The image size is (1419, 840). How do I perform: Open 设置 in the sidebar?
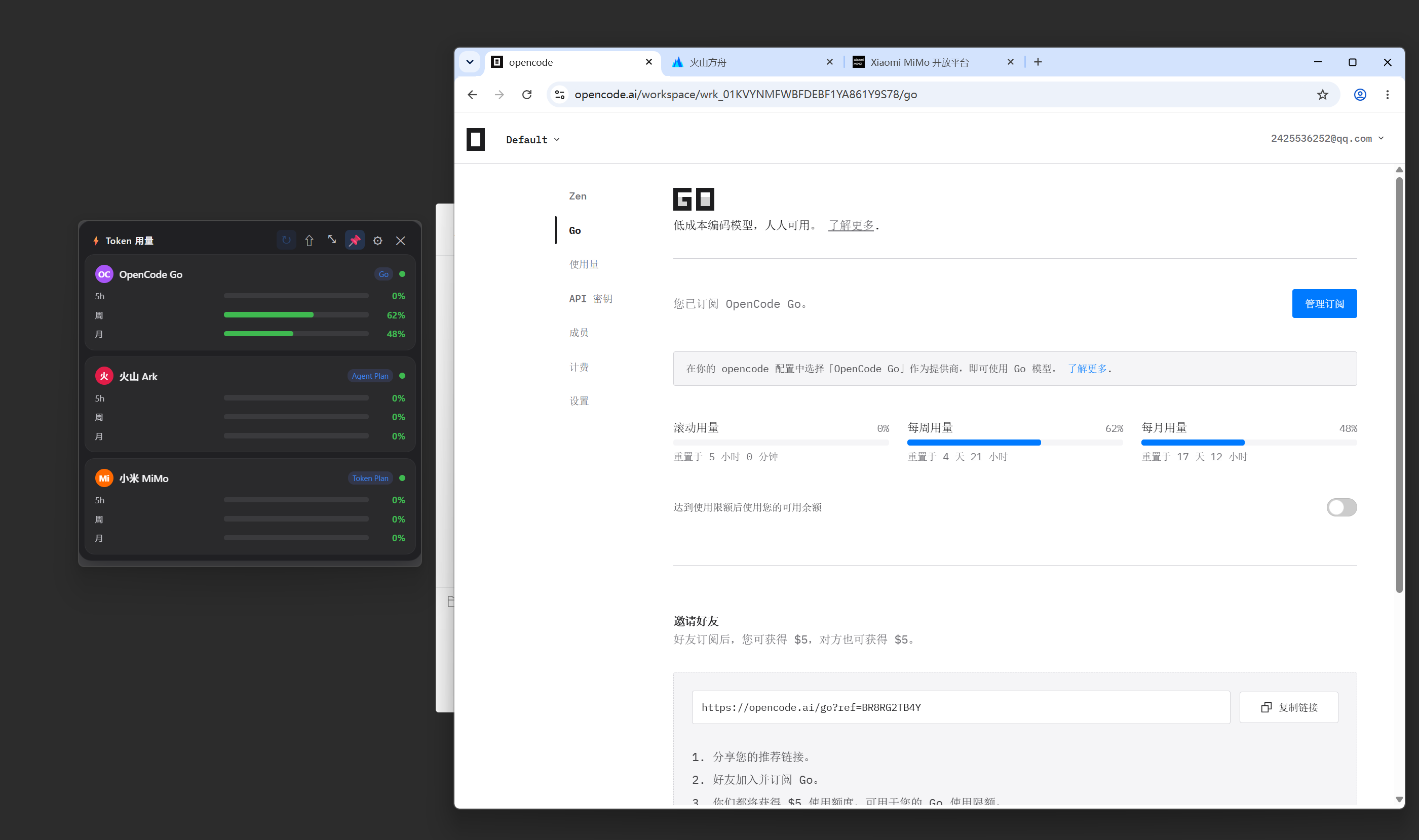tap(579, 401)
